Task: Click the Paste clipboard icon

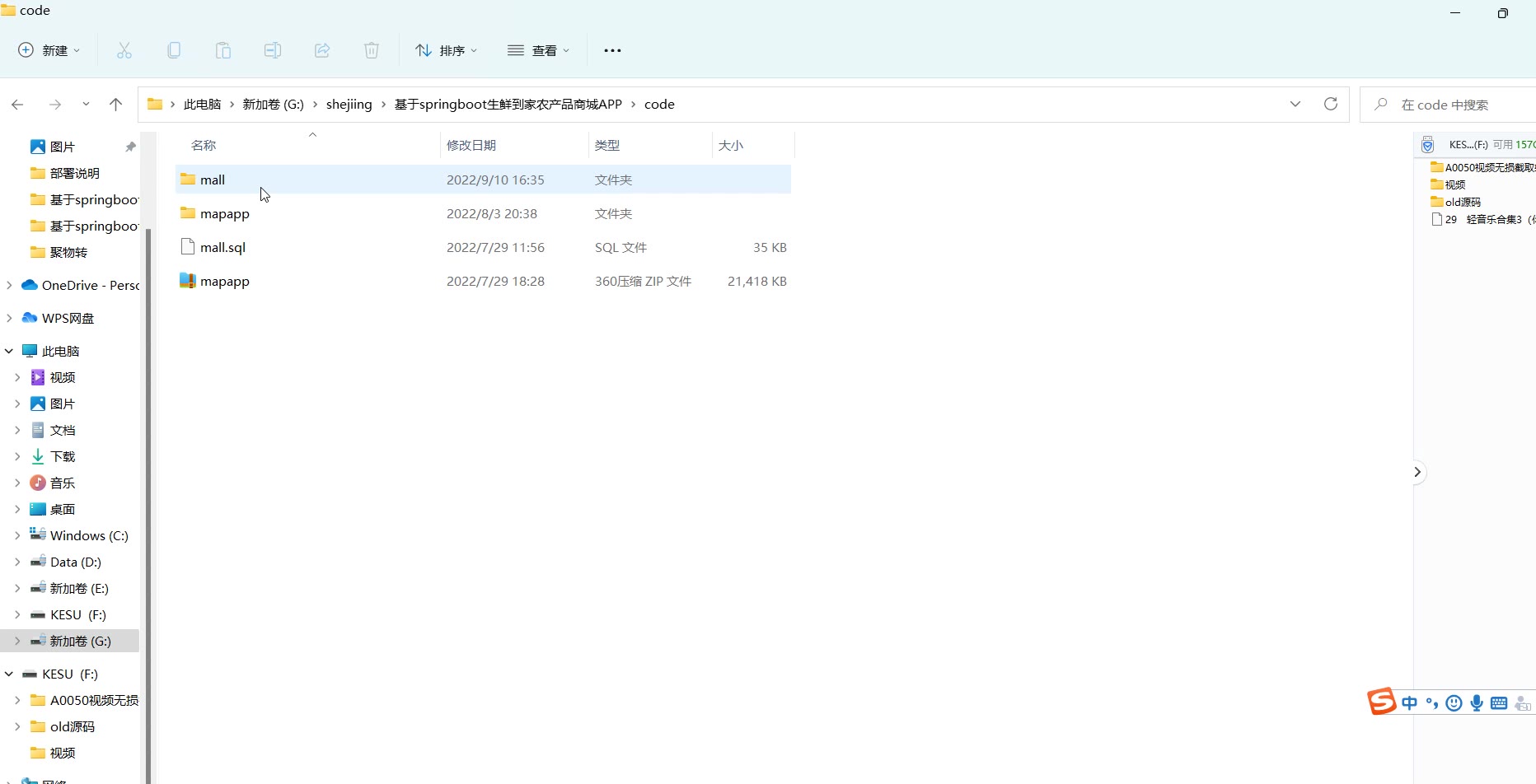Action: (x=223, y=50)
